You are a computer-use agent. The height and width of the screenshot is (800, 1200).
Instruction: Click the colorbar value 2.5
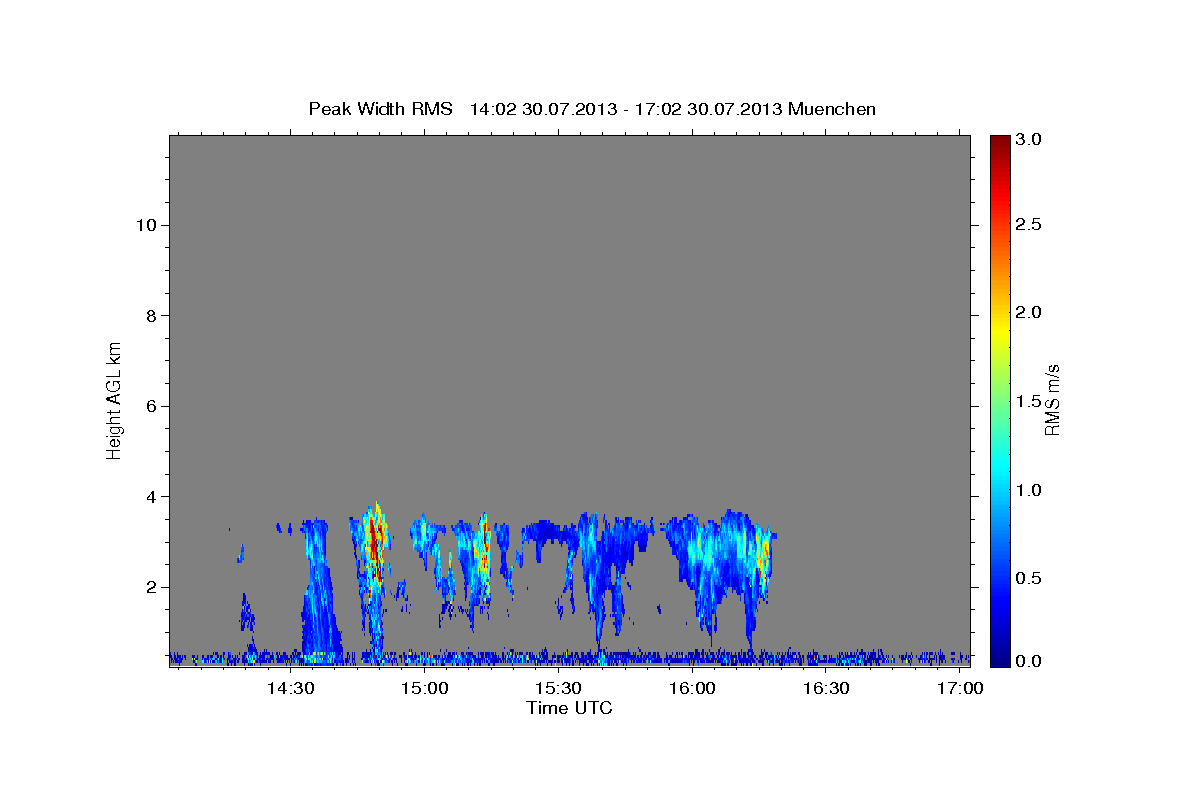point(1029,225)
